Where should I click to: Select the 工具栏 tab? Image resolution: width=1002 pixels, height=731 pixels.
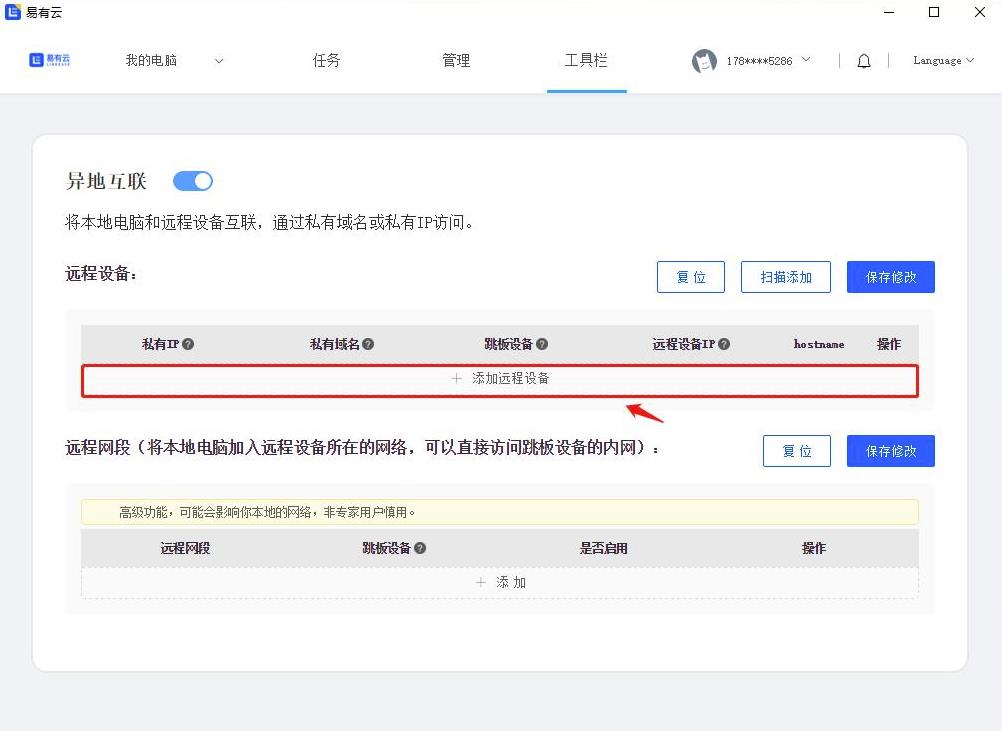[x=586, y=60]
